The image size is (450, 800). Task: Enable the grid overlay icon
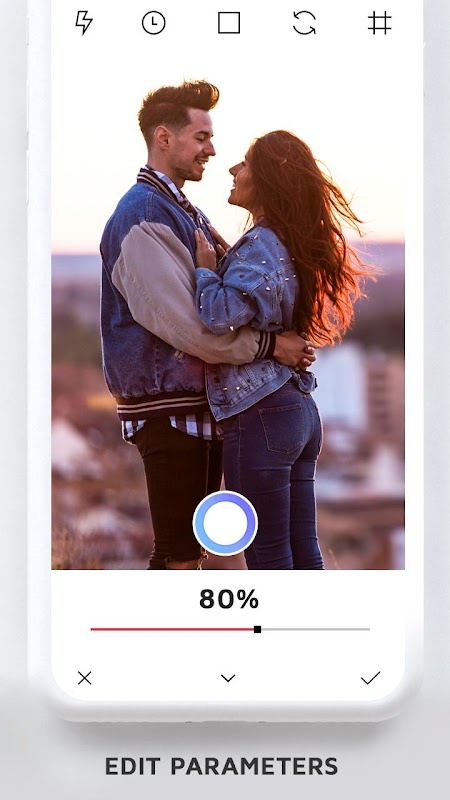click(380, 23)
